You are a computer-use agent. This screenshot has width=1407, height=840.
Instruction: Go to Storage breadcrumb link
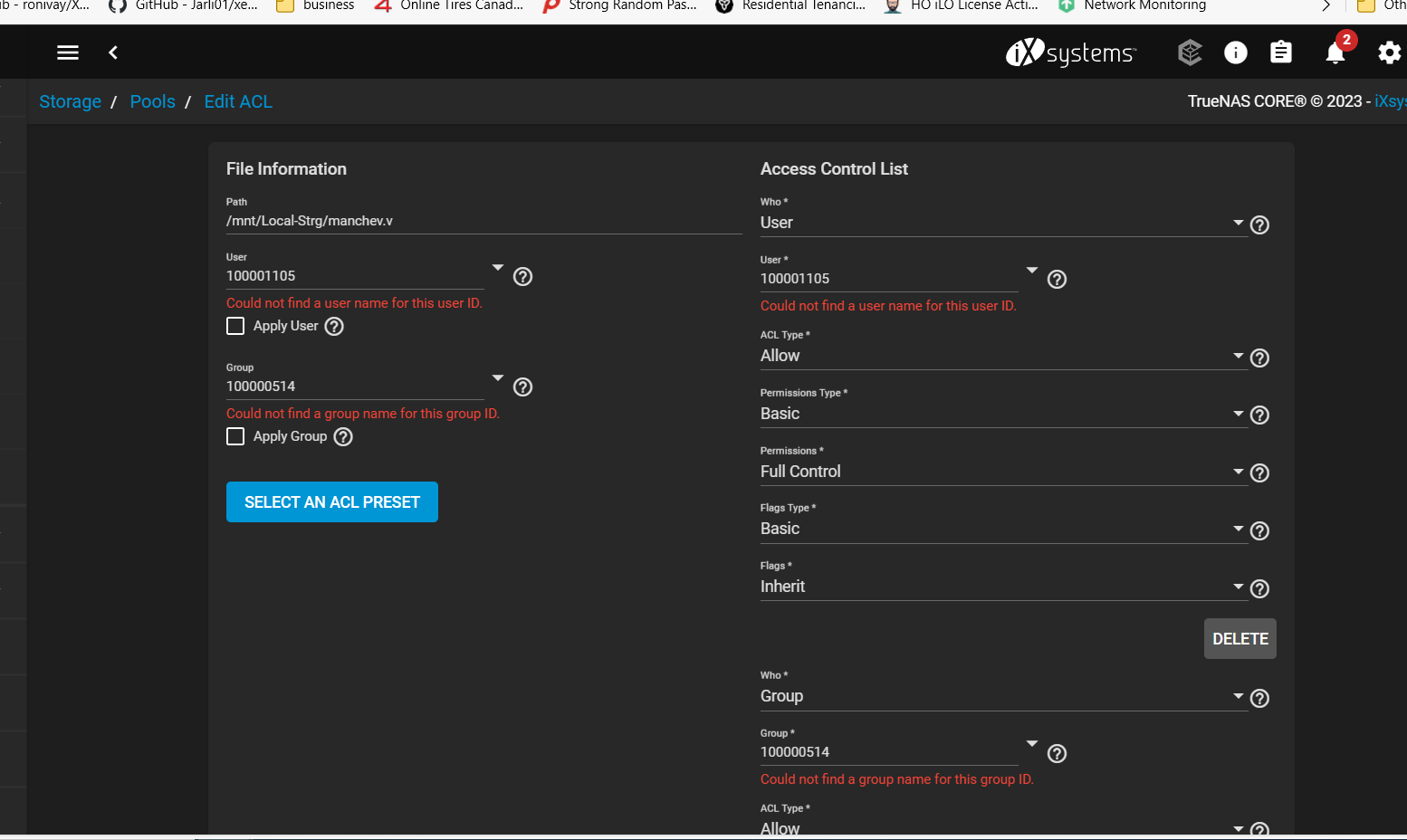[70, 101]
